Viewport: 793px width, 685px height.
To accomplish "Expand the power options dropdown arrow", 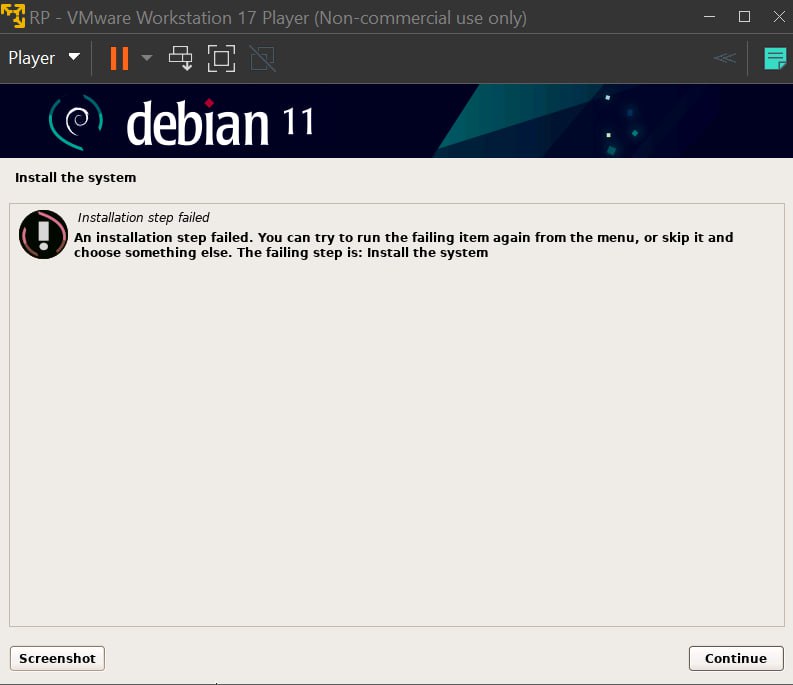I will [x=147, y=58].
